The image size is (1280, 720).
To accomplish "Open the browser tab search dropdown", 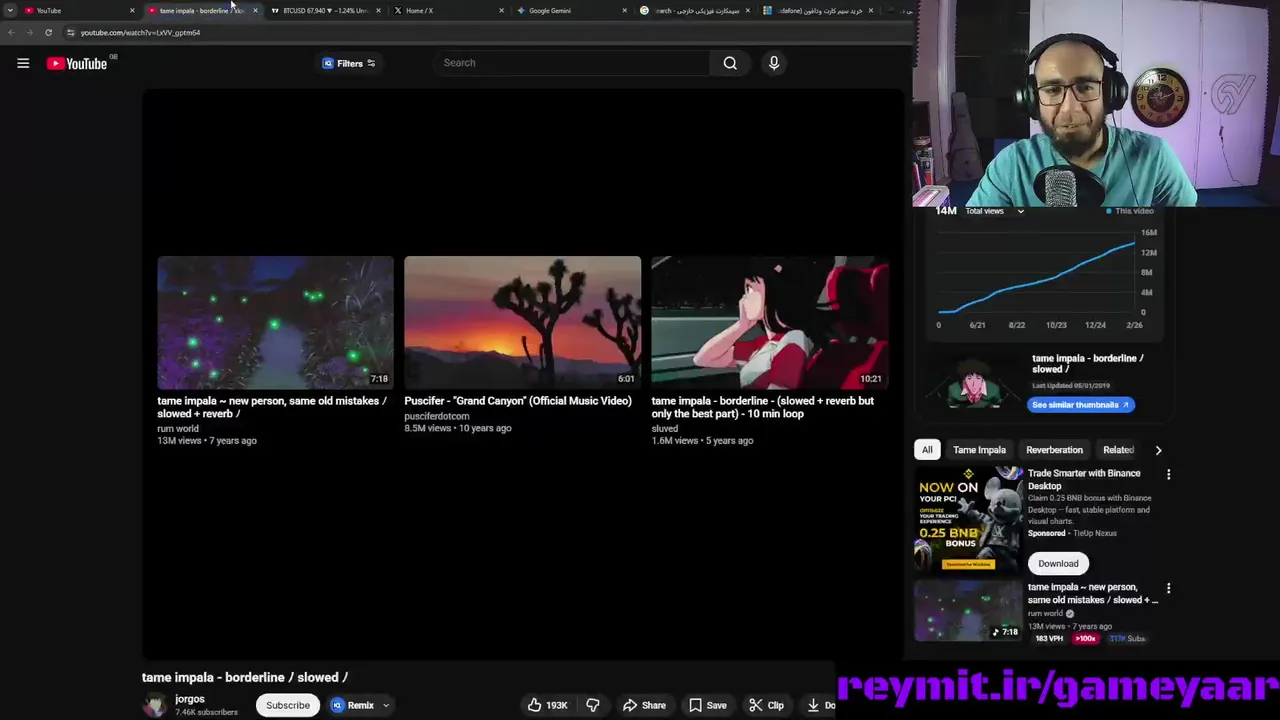I will [10, 10].
